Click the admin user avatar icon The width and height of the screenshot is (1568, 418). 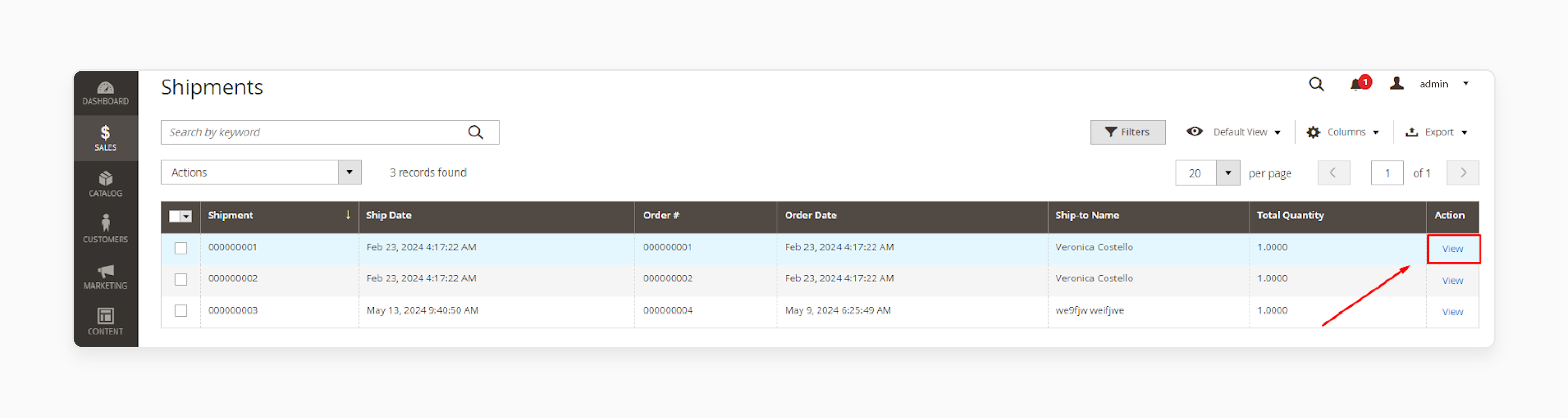click(x=1396, y=84)
